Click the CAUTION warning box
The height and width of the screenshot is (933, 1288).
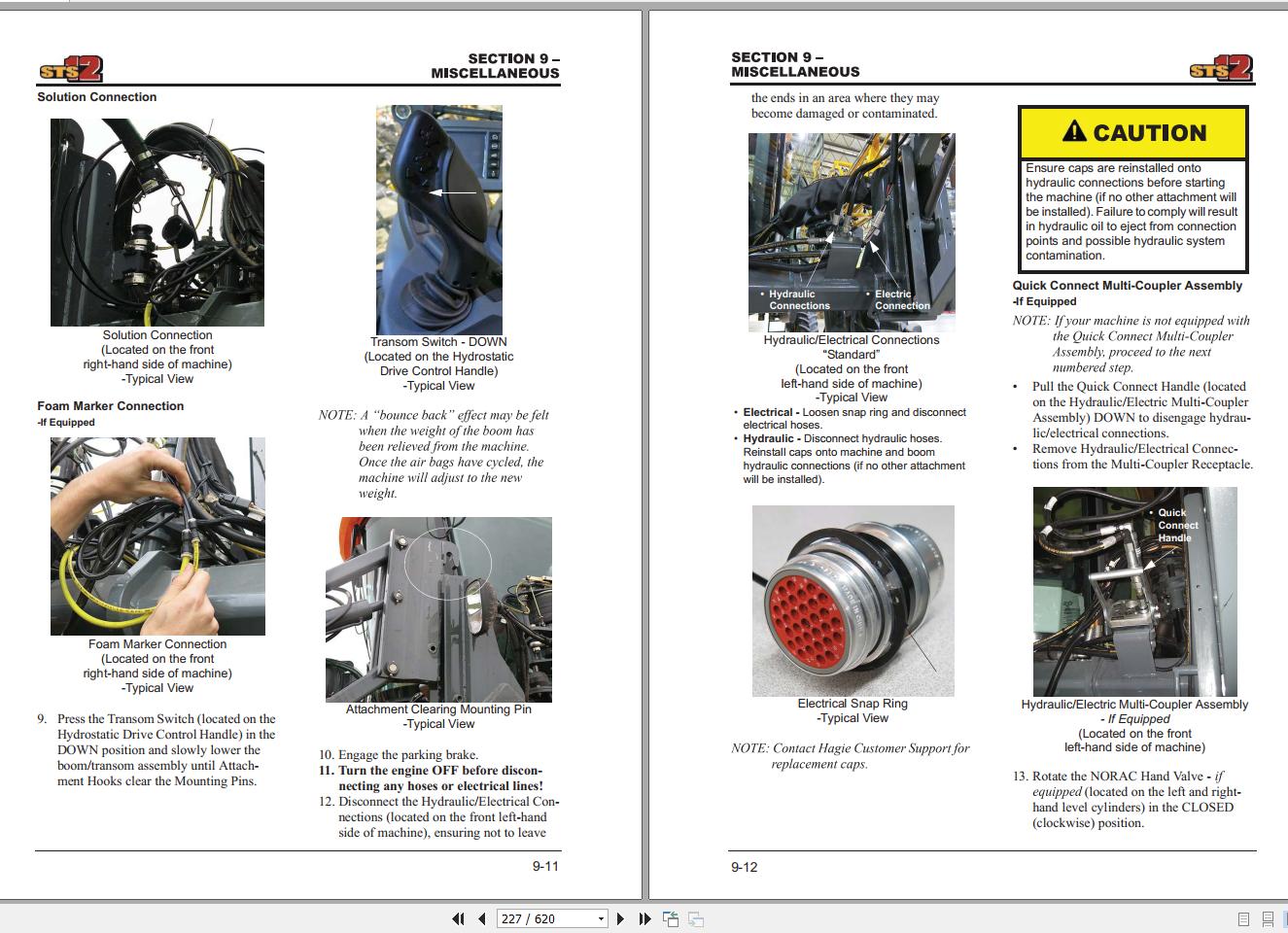click(1133, 189)
